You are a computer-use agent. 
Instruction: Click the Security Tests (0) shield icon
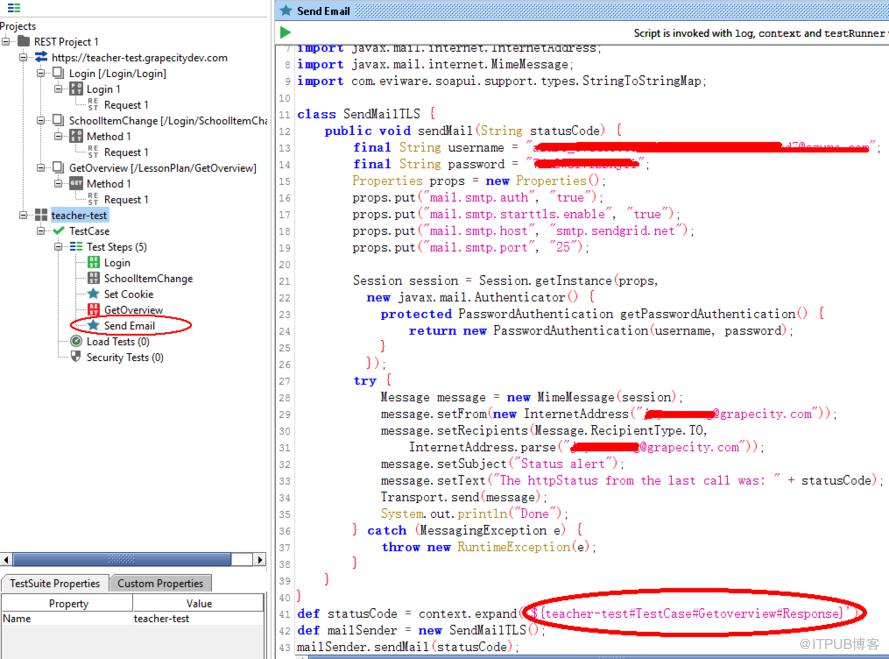tap(76, 357)
